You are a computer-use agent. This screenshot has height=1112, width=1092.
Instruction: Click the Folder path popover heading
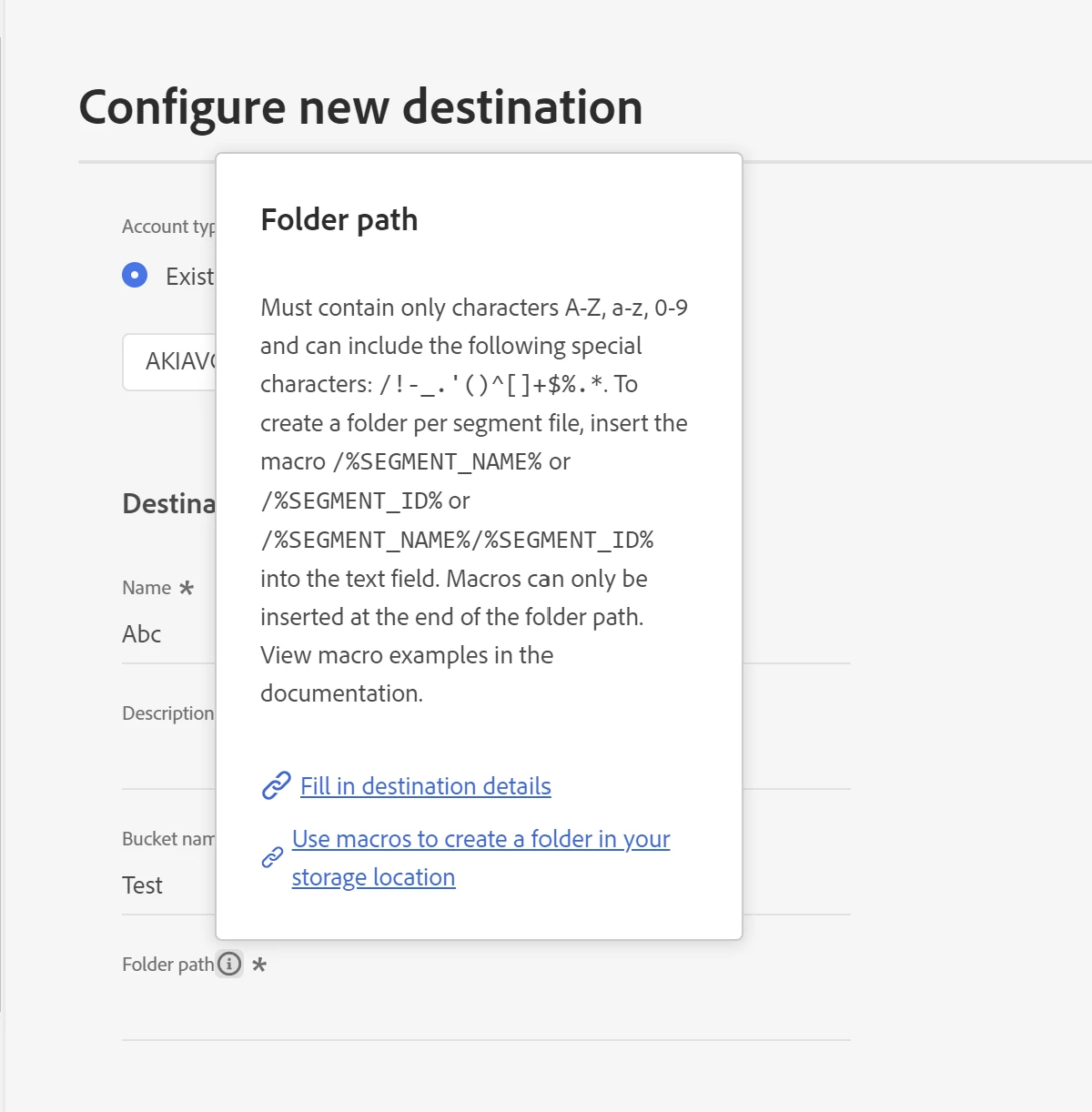point(339,220)
